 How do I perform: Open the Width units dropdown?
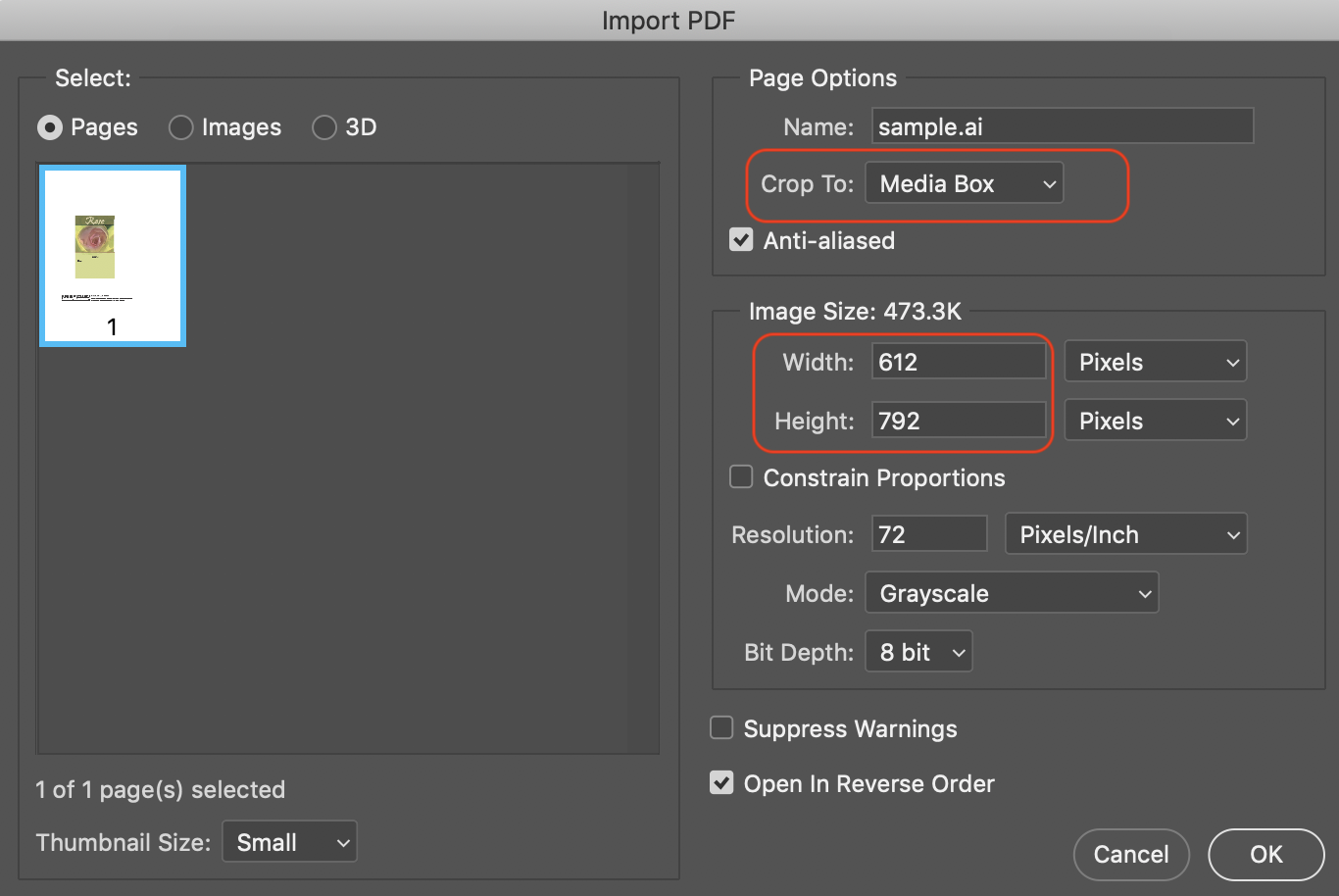coord(1155,361)
